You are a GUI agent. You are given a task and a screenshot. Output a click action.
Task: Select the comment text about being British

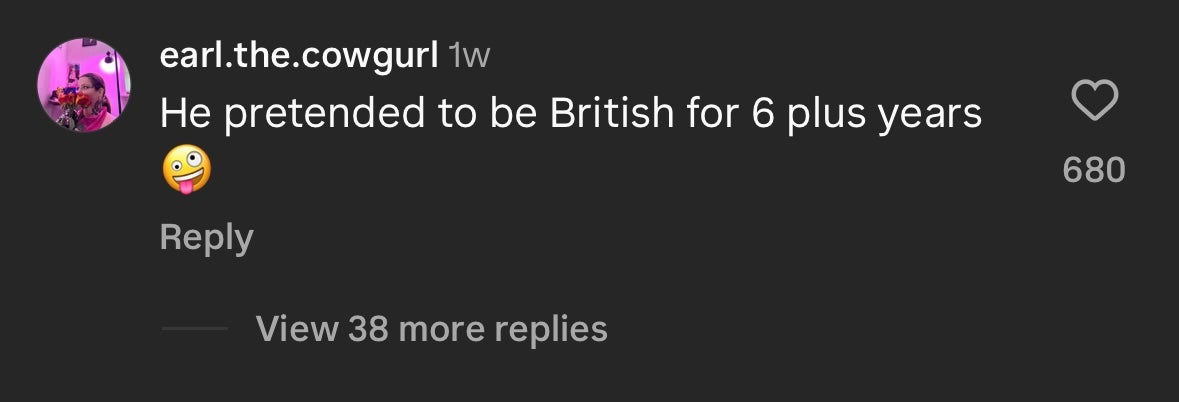[570, 115]
